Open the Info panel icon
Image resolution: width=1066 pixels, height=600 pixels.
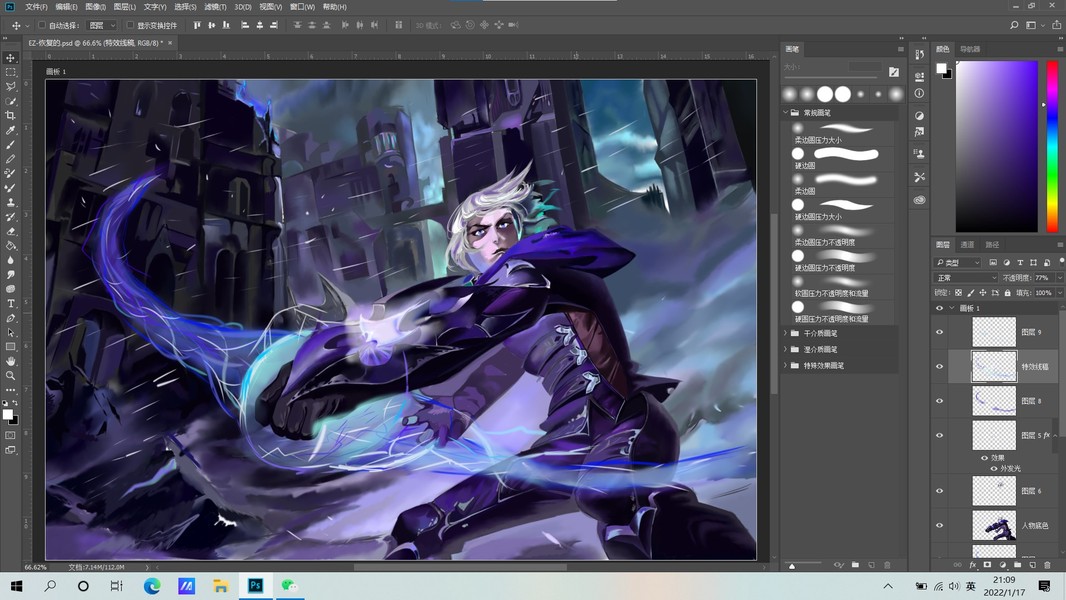click(x=919, y=93)
